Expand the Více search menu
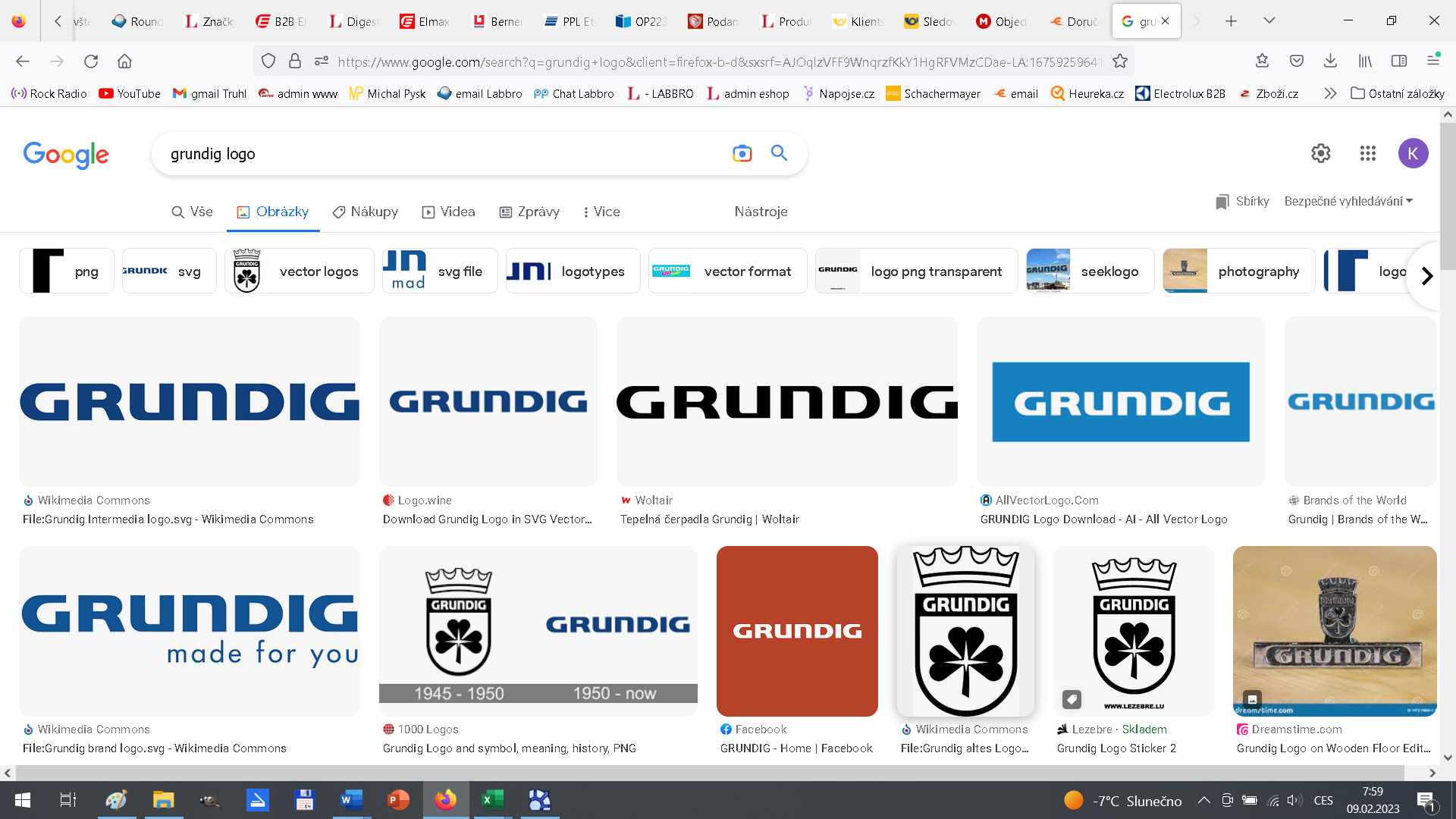The height and width of the screenshot is (819, 1456). point(601,212)
